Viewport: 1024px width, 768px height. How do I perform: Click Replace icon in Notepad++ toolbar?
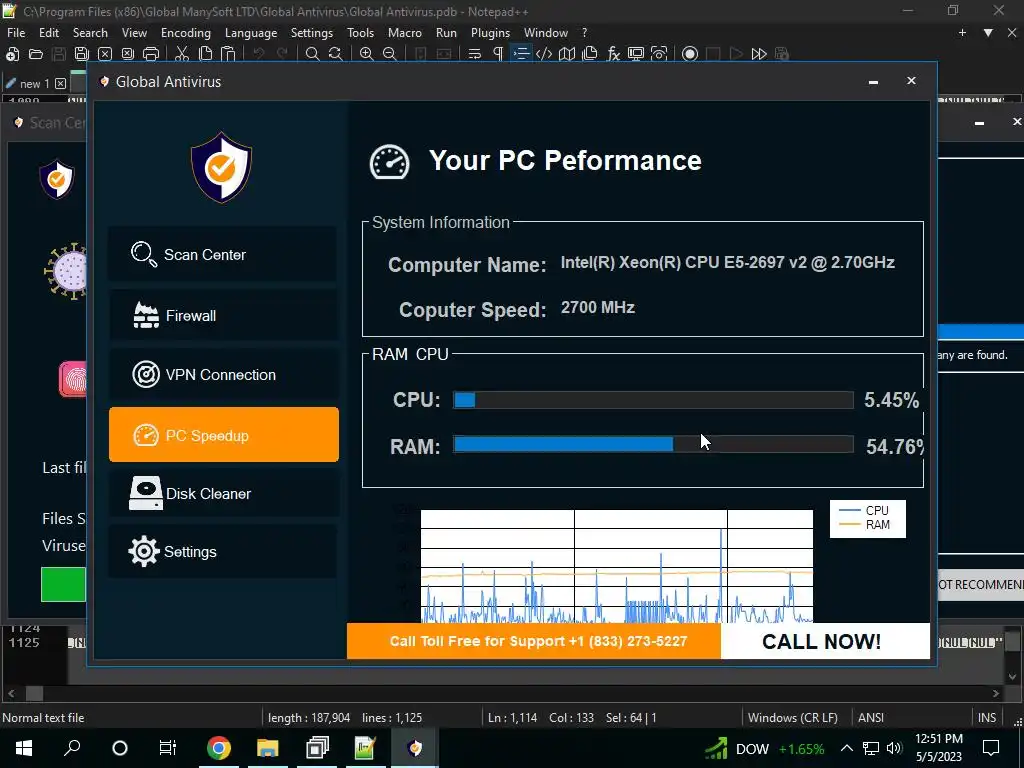tap(336, 54)
